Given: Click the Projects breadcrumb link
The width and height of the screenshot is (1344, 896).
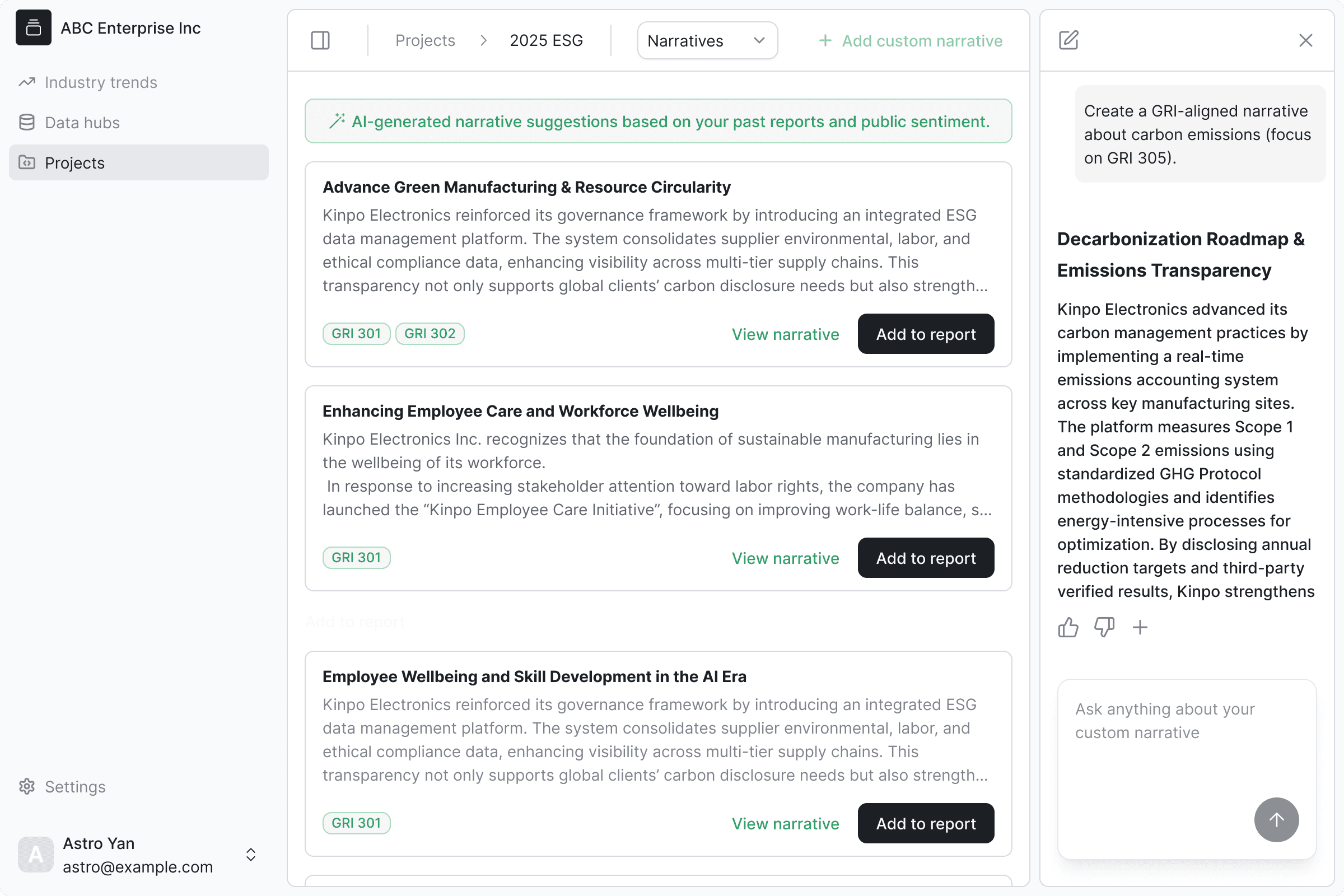Looking at the screenshot, I should (x=424, y=40).
